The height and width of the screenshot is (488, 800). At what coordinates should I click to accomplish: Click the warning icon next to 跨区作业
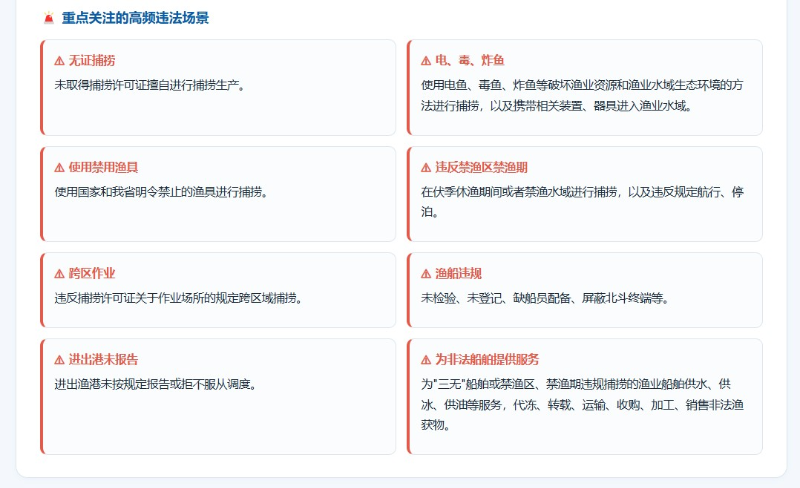pos(59,274)
